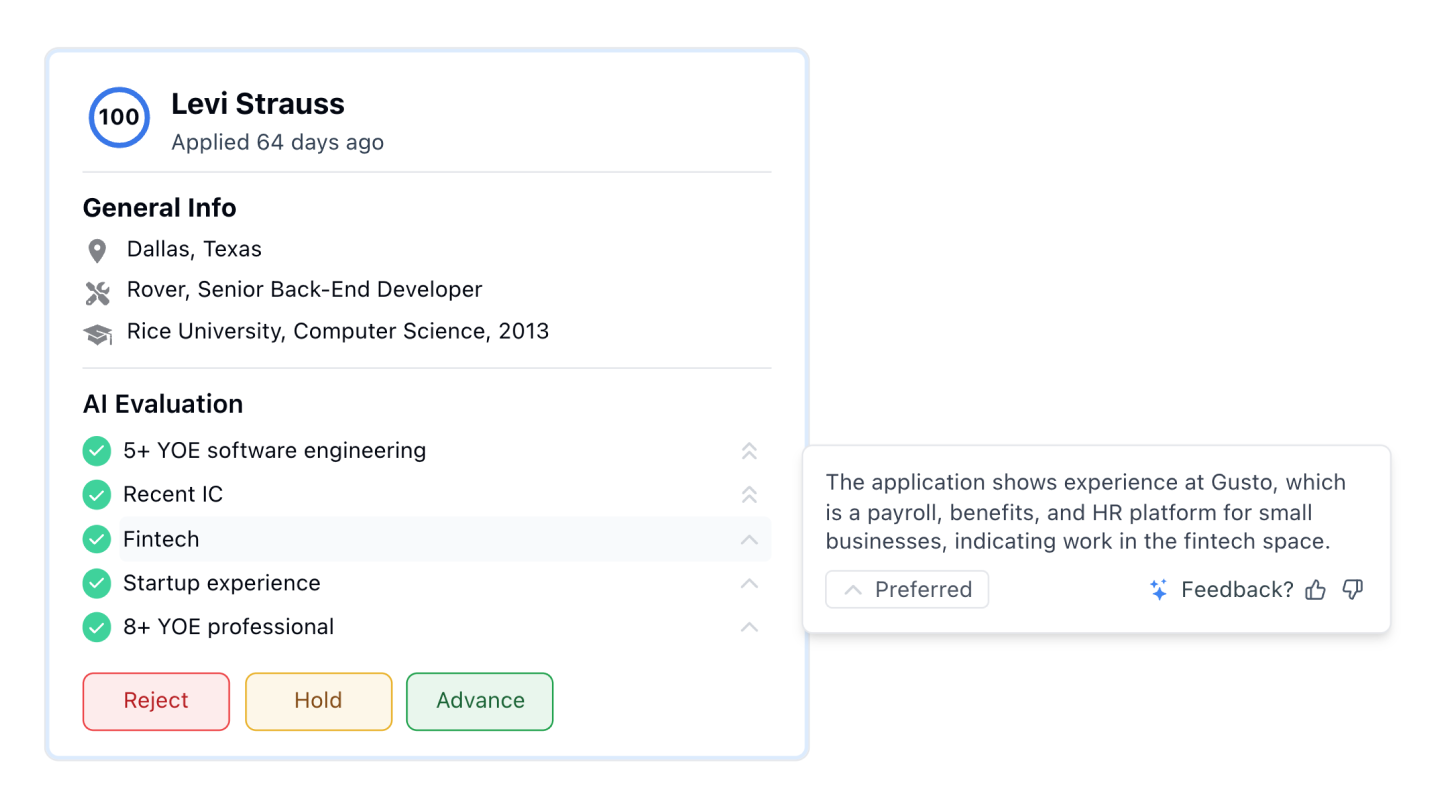Expand double chevron on Recent IC row

(x=749, y=495)
